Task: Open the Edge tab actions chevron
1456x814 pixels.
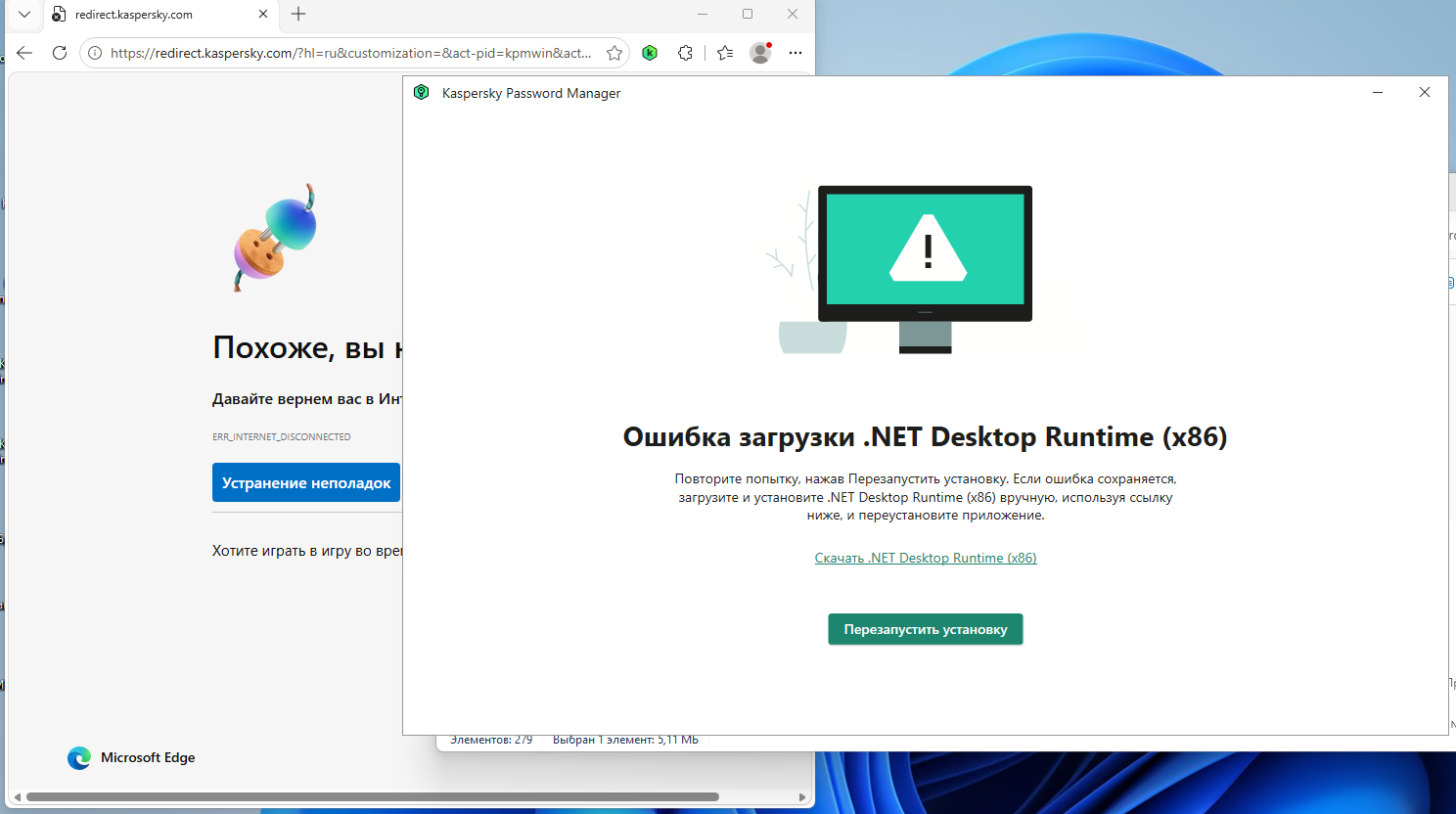Action: point(24,15)
